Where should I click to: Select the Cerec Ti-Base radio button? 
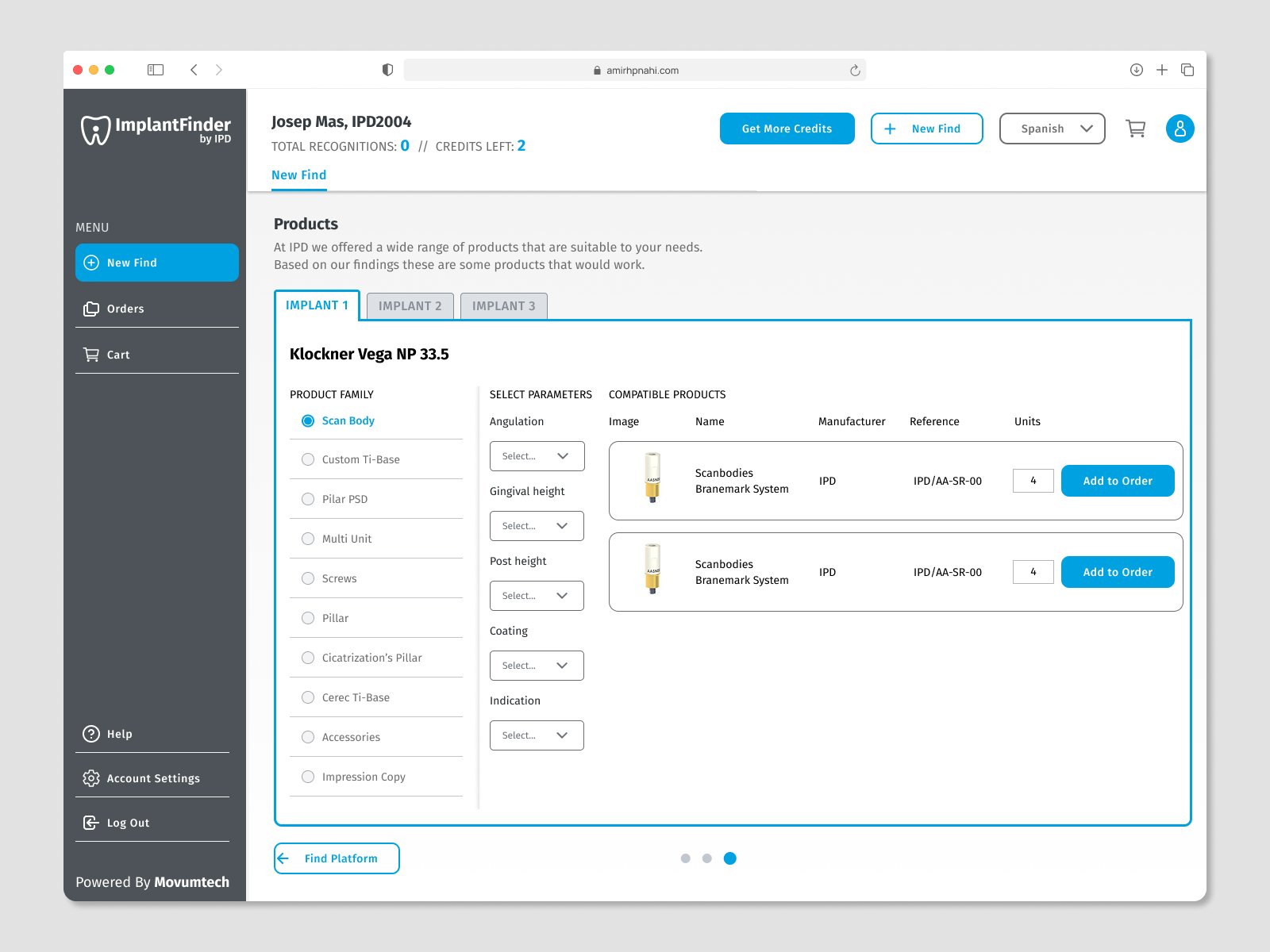[x=308, y=697]
